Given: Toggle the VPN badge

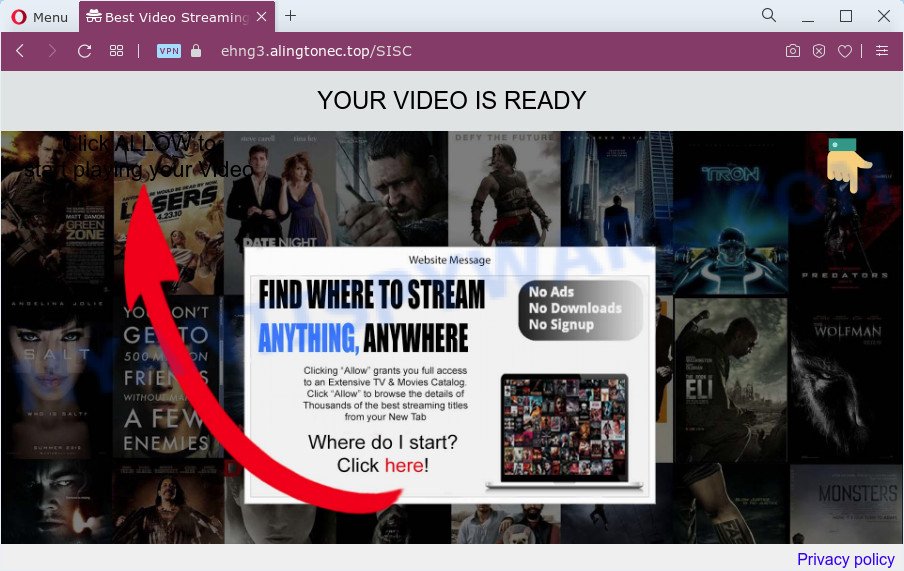Looking at the screenshot, I should click(x=168, y=51).
